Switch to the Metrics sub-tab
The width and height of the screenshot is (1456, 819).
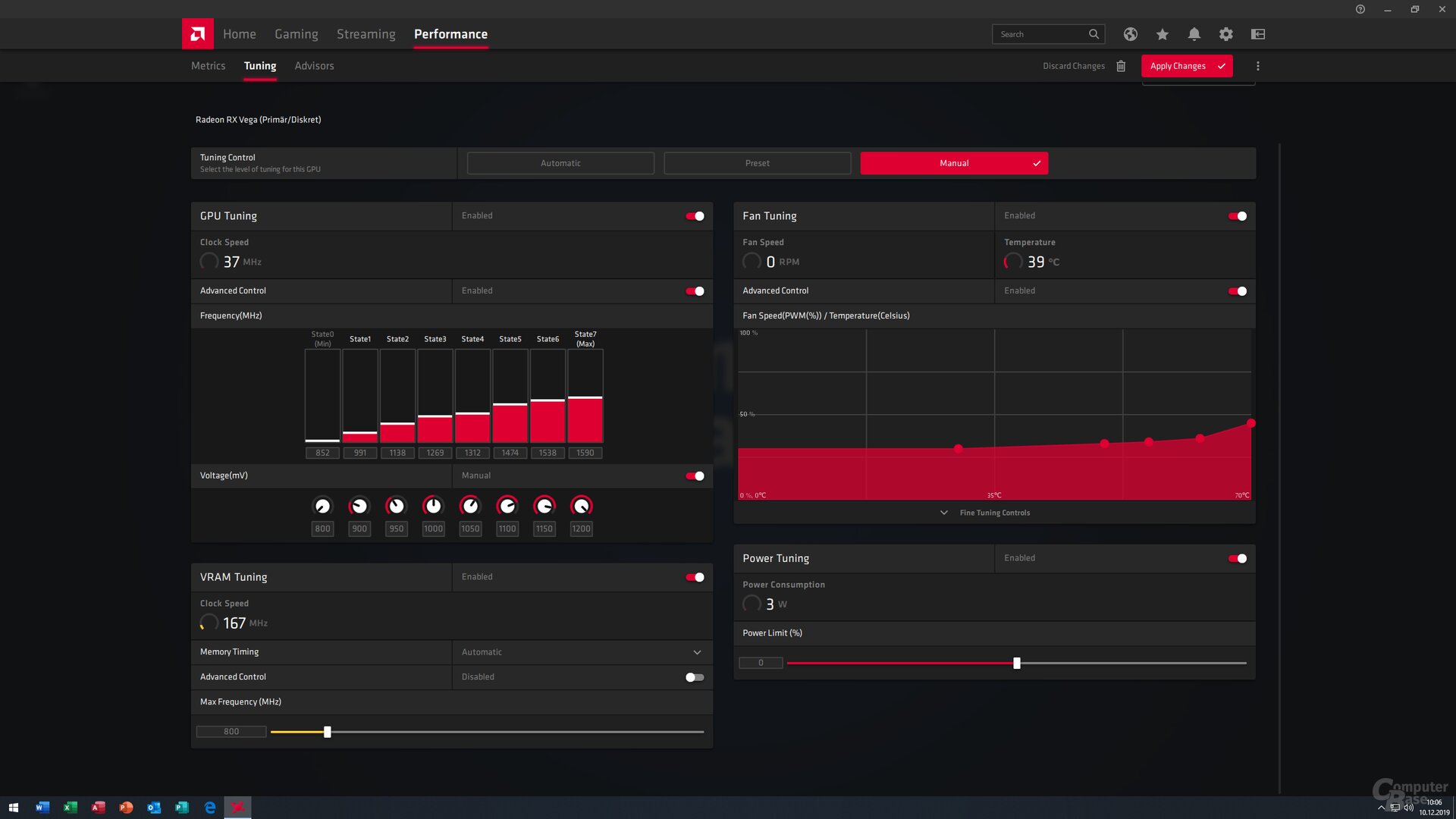209,66
